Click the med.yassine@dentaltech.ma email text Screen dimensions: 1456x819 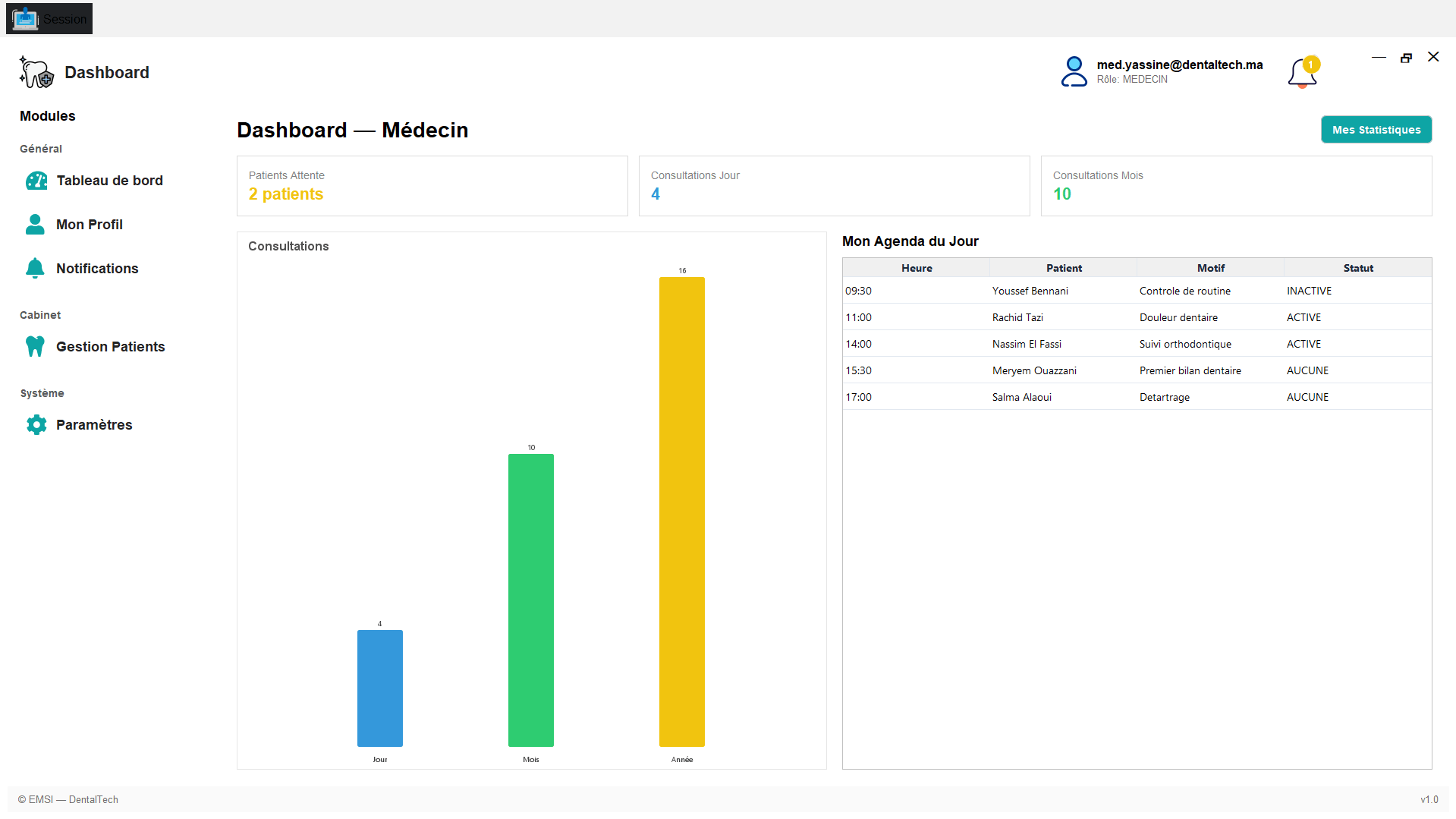pyautogui.click(x=1180, y=65)
